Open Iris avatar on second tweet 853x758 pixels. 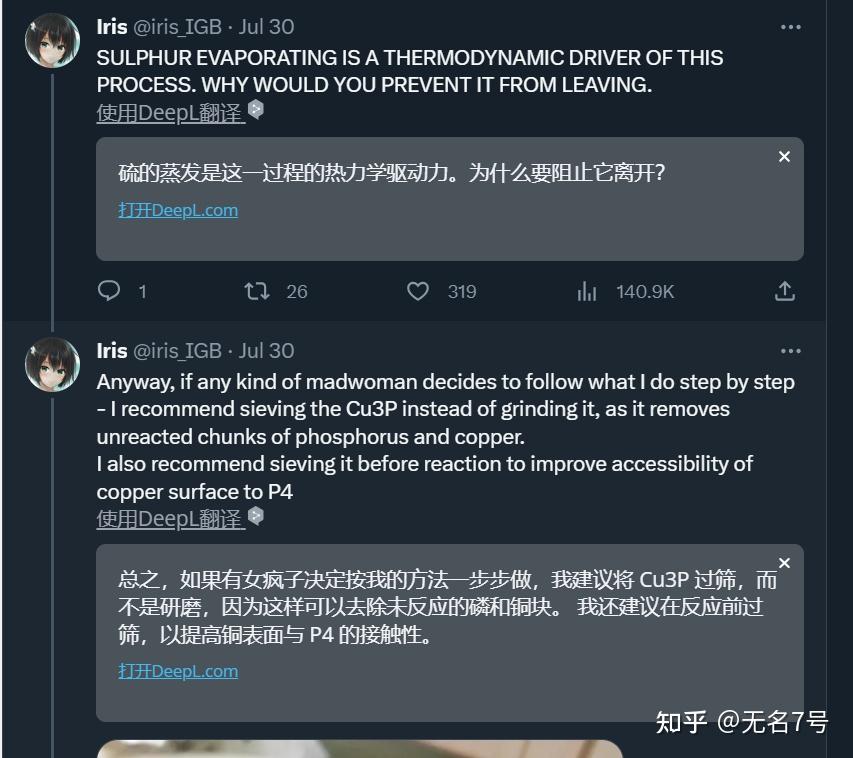click(53, 364)
